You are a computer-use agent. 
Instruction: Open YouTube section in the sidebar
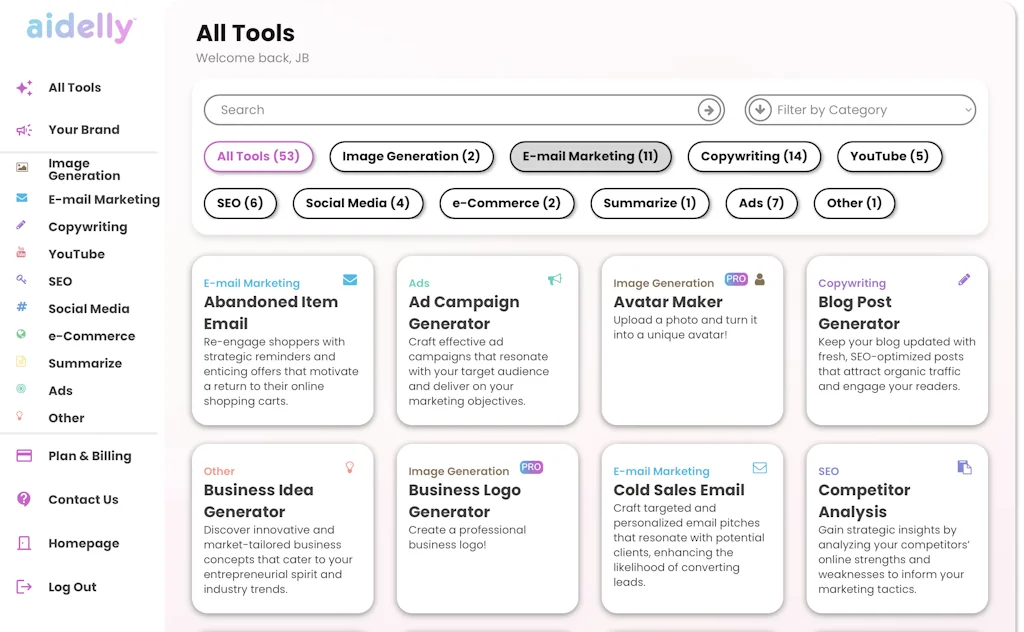click(x=76, y=254)
